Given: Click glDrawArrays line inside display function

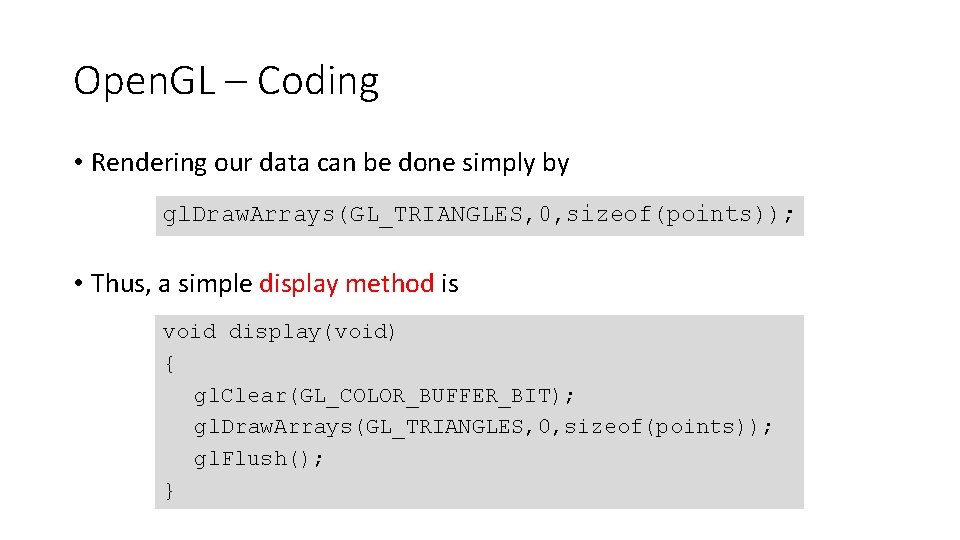Looking at the screenshot, I should (x=483, y=427).
